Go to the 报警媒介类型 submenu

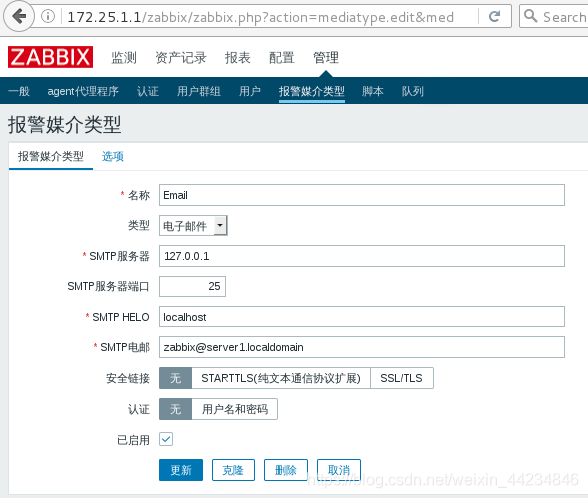312,91
